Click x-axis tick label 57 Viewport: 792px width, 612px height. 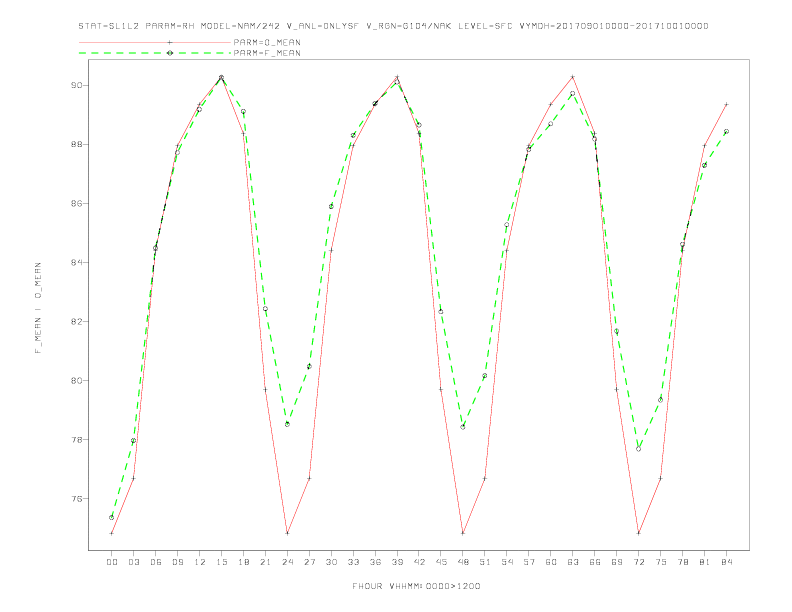529,562
